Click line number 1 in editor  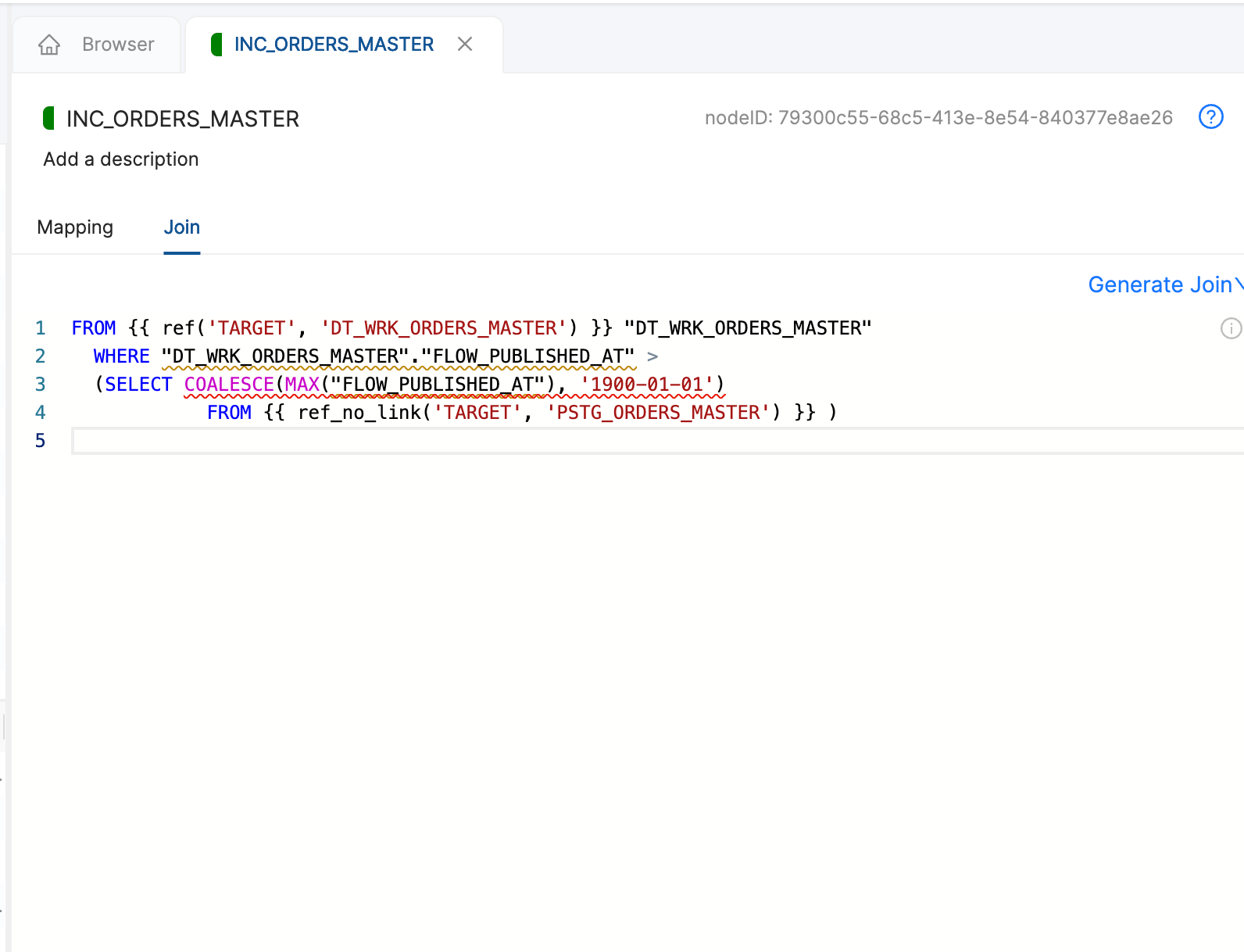pyautogui.click(x=41, y=328)
